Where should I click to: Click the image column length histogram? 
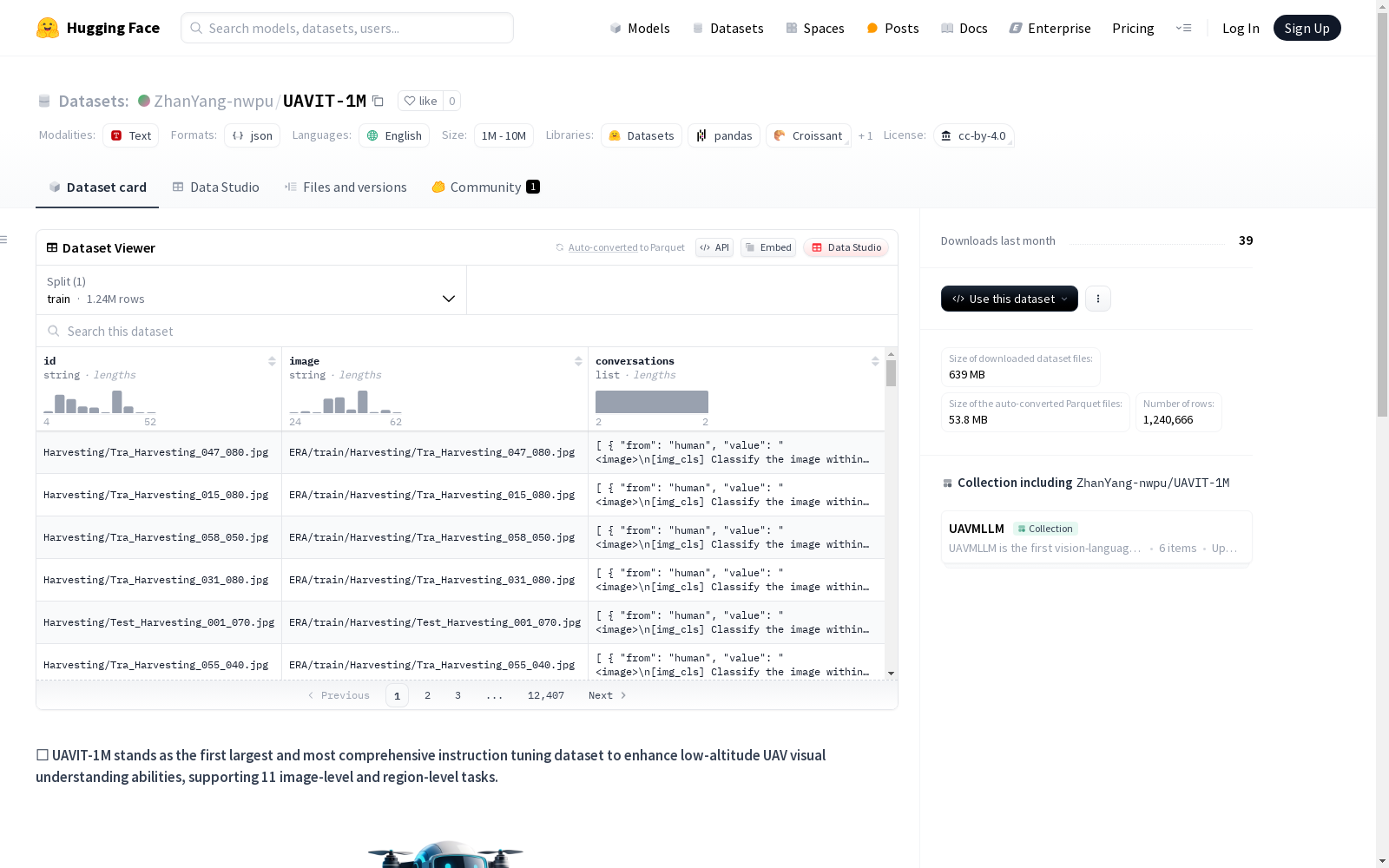(346, 402)
